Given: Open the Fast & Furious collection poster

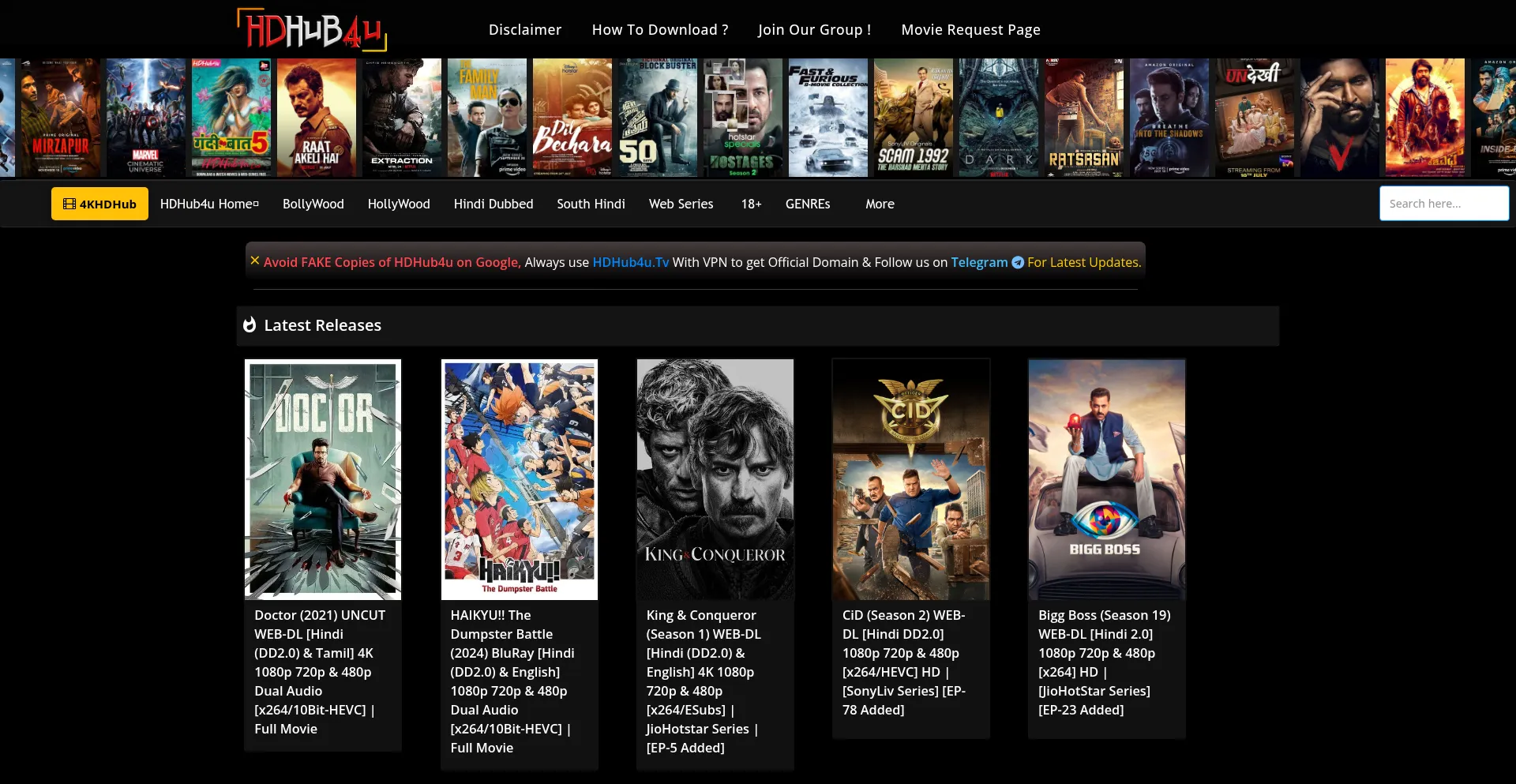Looking at the screenshot, I should (x=828, y=118).
